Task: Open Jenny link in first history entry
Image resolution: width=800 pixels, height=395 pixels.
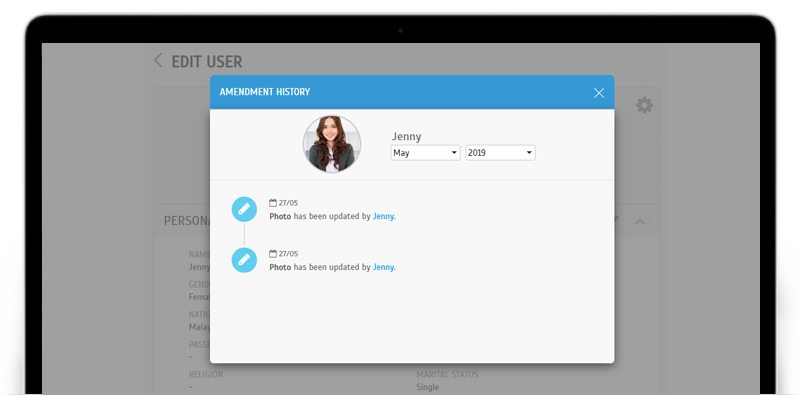Action: coord(383,216)
